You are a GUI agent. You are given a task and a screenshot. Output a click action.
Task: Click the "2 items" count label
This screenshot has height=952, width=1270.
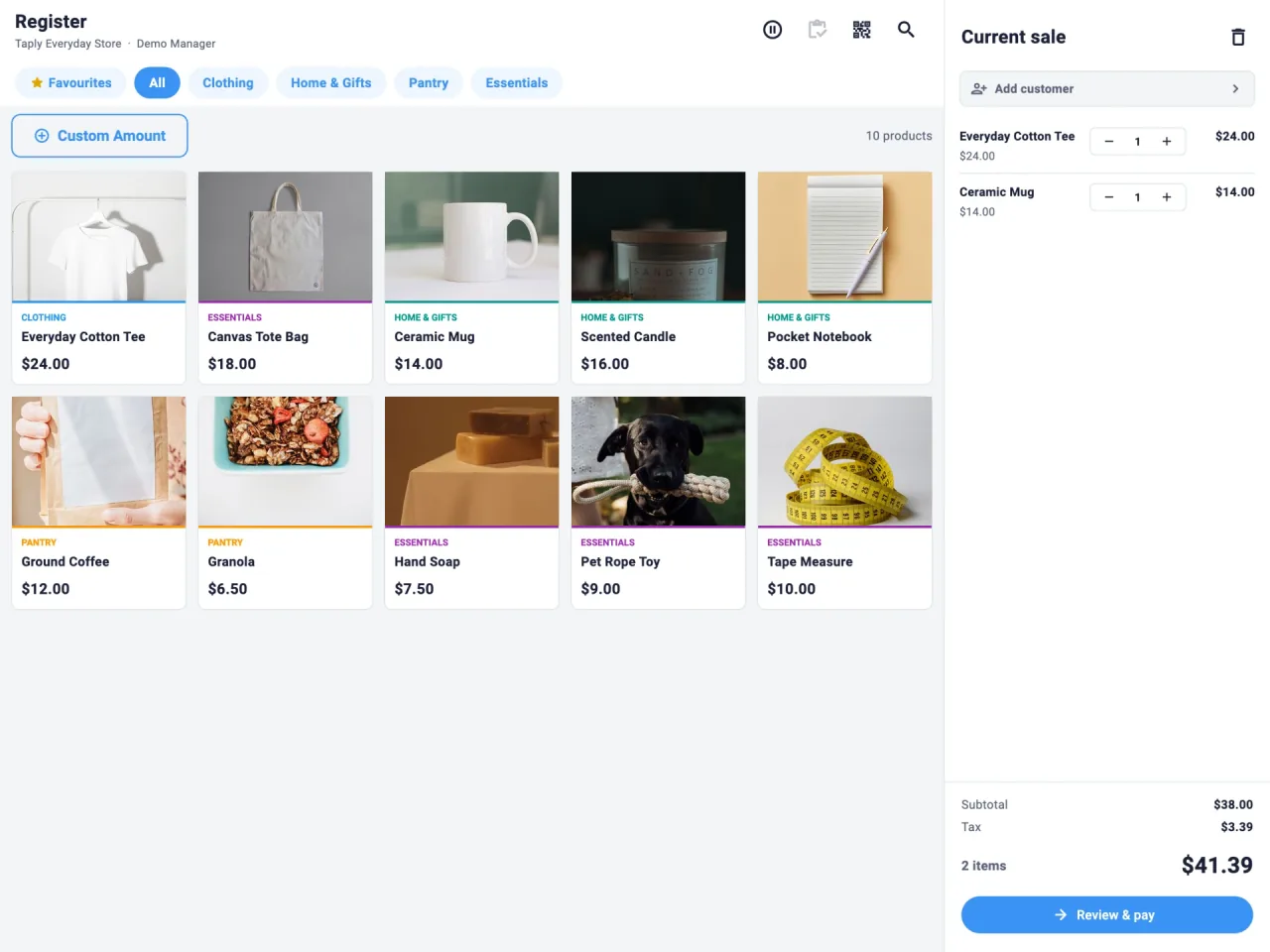point(984,866)
